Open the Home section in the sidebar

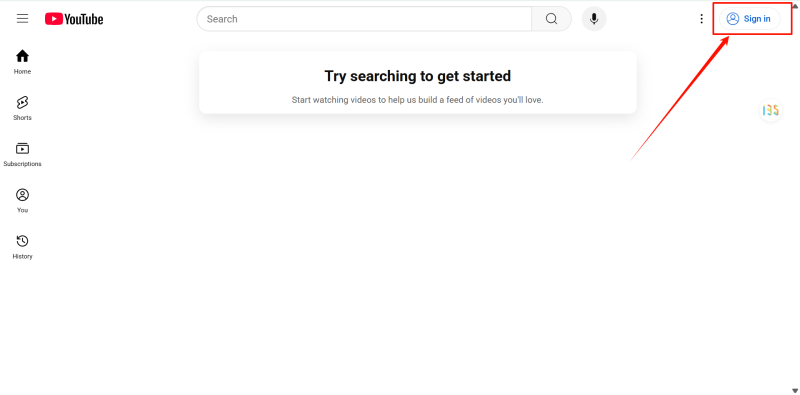tap(22, 62)
